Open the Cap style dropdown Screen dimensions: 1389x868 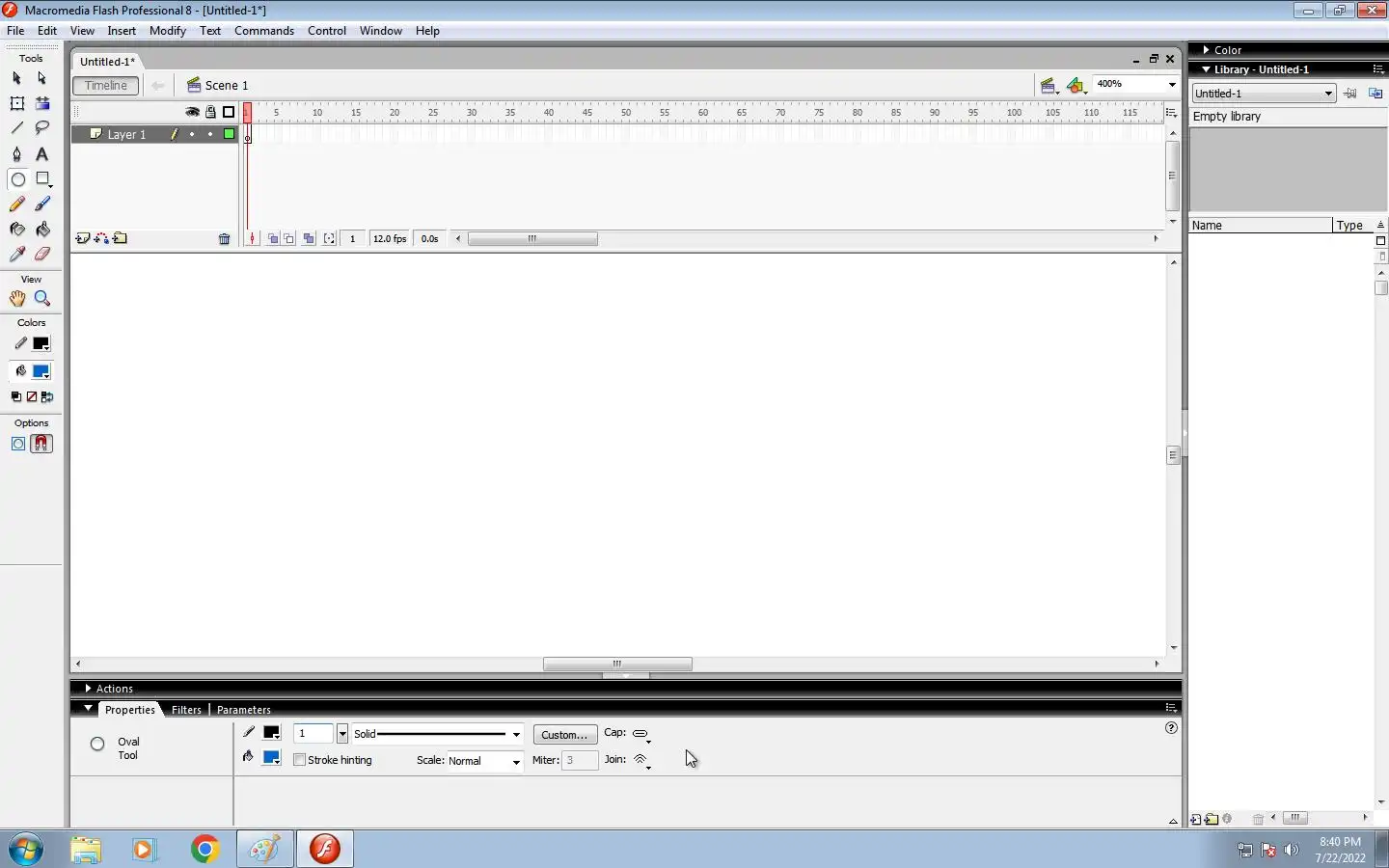click(x=641, y=735)
